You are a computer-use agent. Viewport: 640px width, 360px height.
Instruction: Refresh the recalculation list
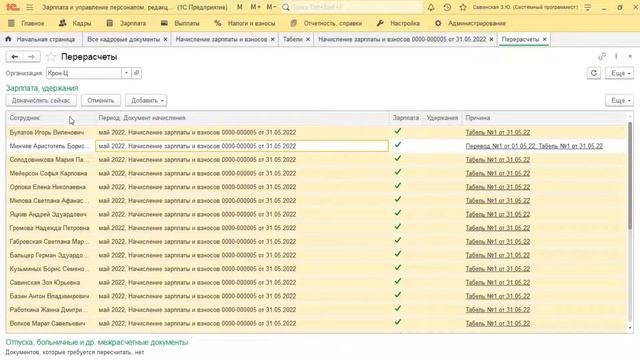594,73
